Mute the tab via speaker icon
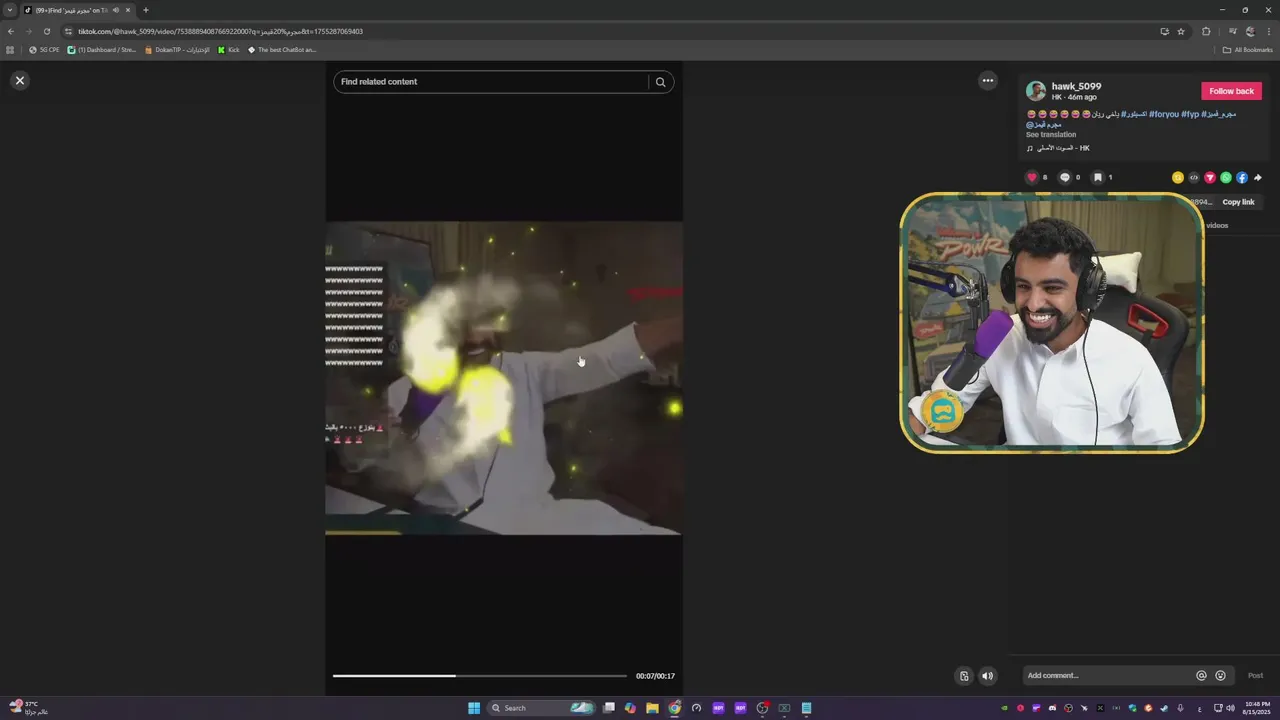Image resolution: width=1280 pixels, height=720 pixels. pos(116,10)
